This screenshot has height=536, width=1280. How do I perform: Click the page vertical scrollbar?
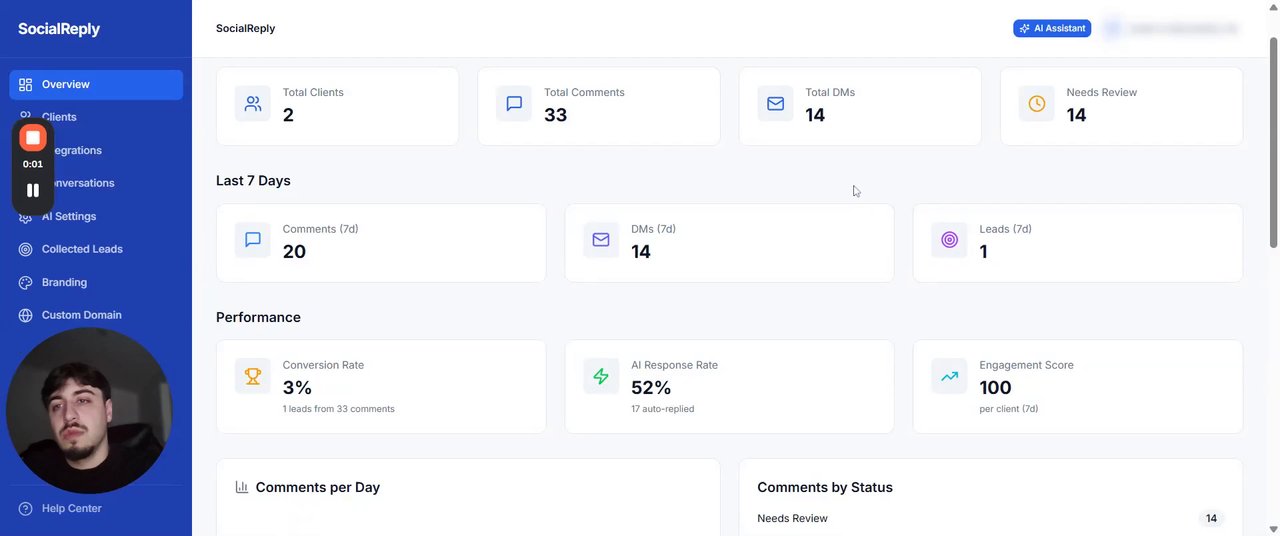(x=1273, y=142)
